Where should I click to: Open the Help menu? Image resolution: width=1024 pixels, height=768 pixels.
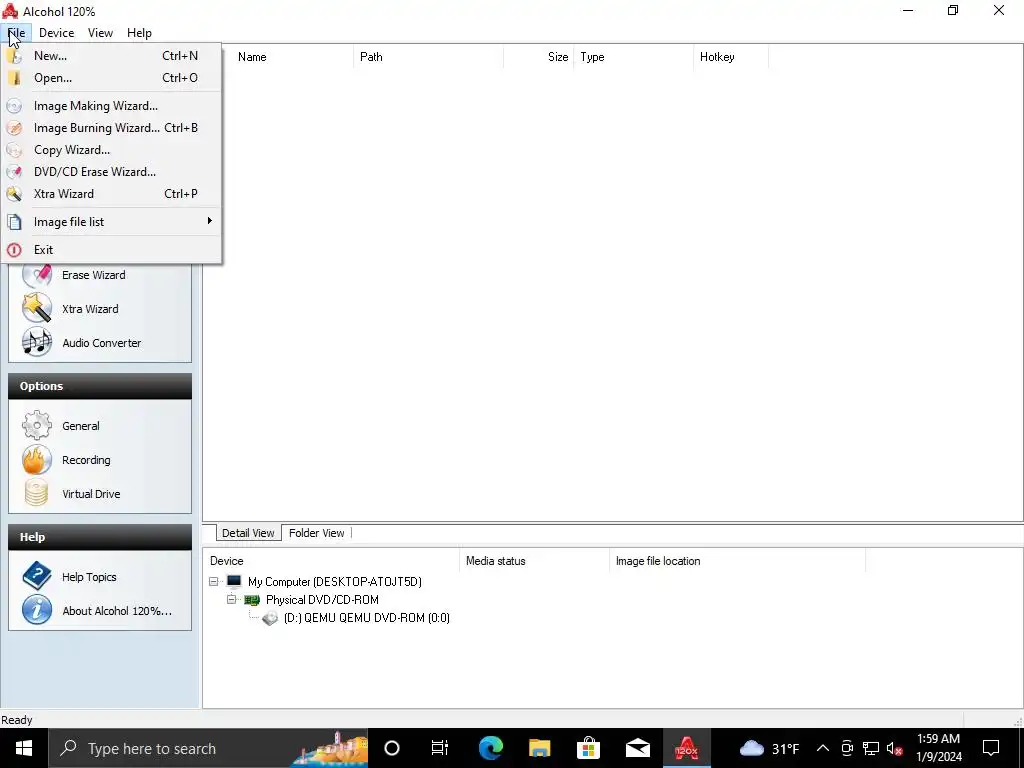coord(139,33)
